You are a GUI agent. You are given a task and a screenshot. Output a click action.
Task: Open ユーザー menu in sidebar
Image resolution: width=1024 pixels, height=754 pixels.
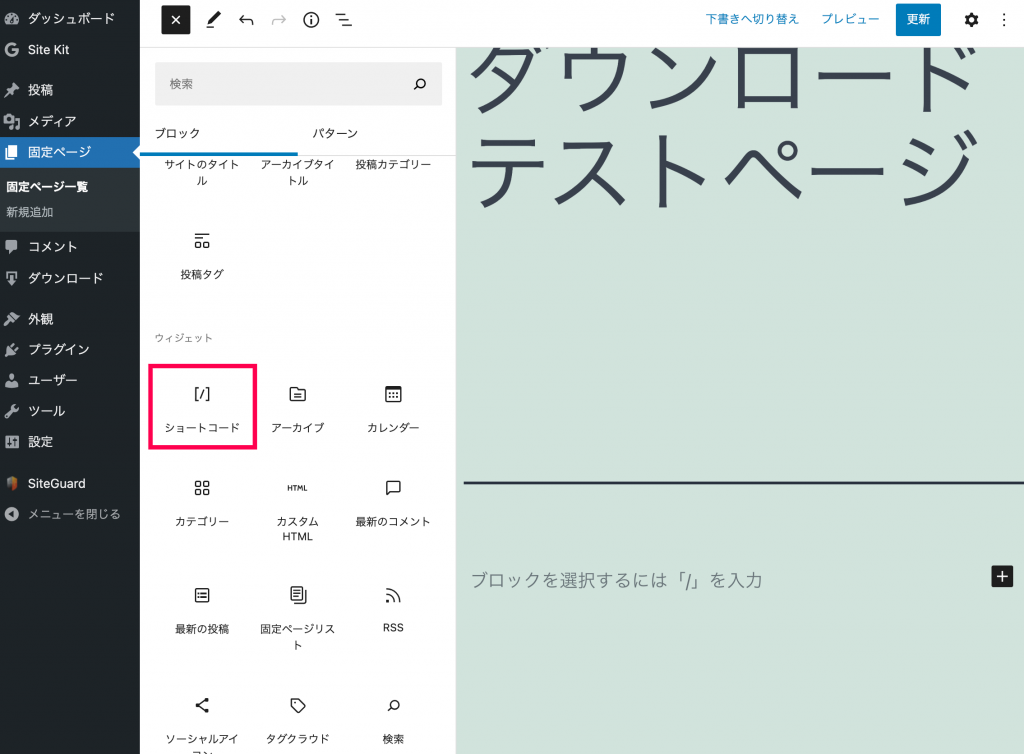[70, 380]
